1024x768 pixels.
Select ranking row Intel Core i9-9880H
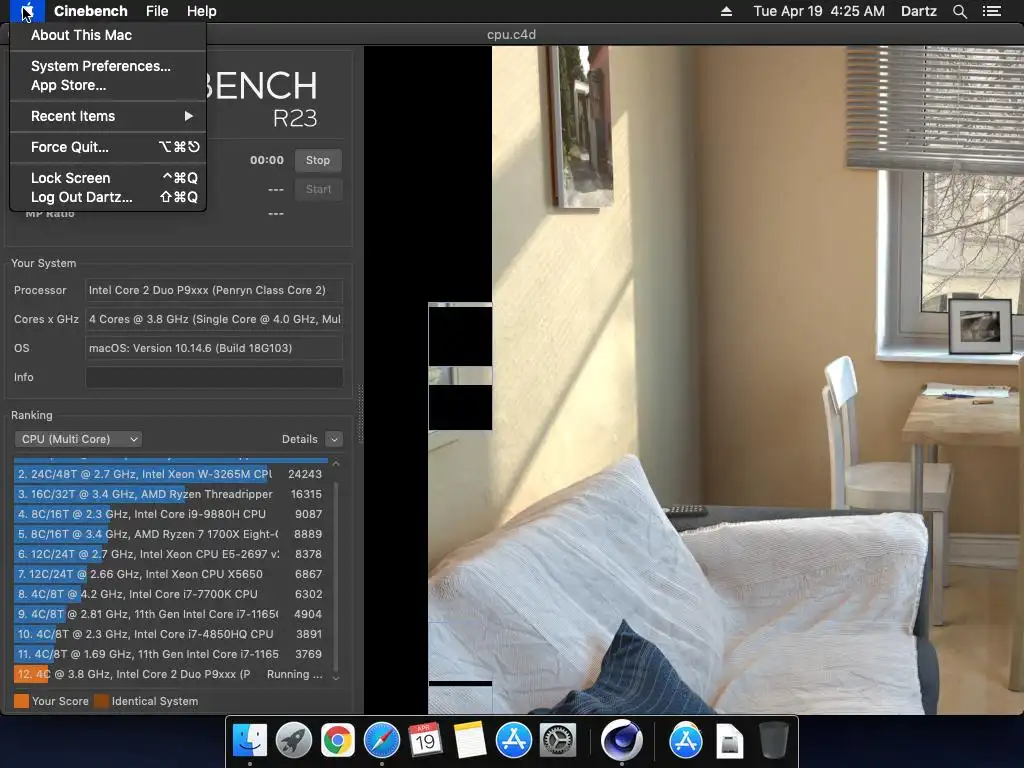pyautogui.click(x=169, y=514)
